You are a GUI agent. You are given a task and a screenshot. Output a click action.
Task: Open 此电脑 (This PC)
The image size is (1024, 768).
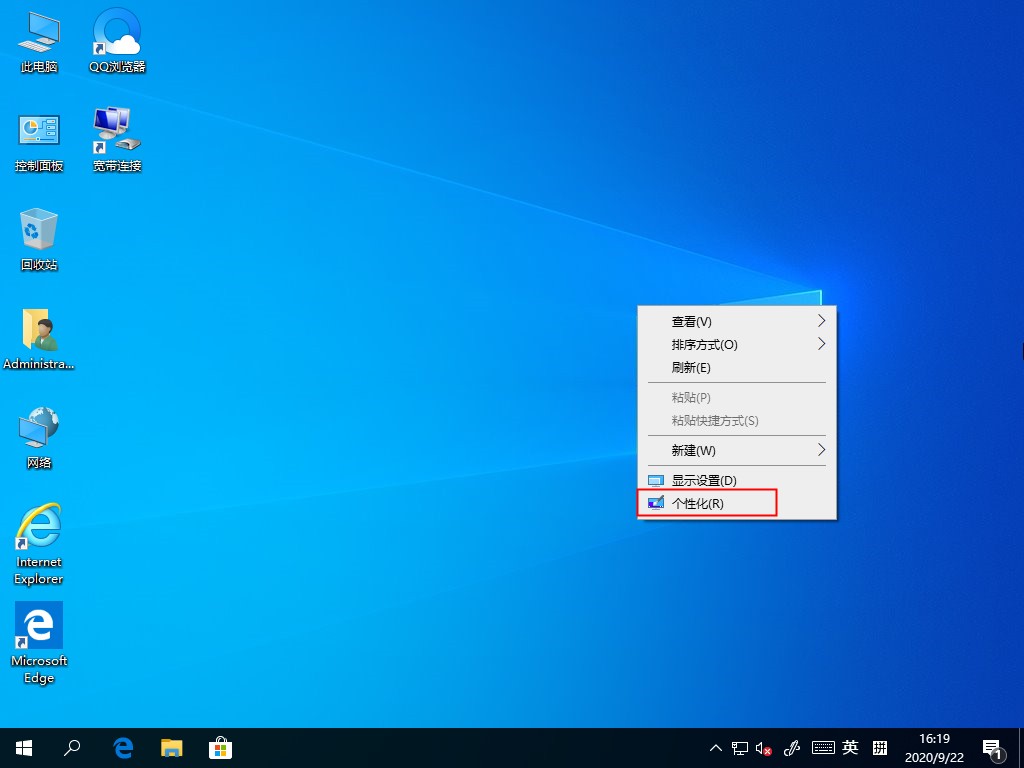(x=38, y=40)
